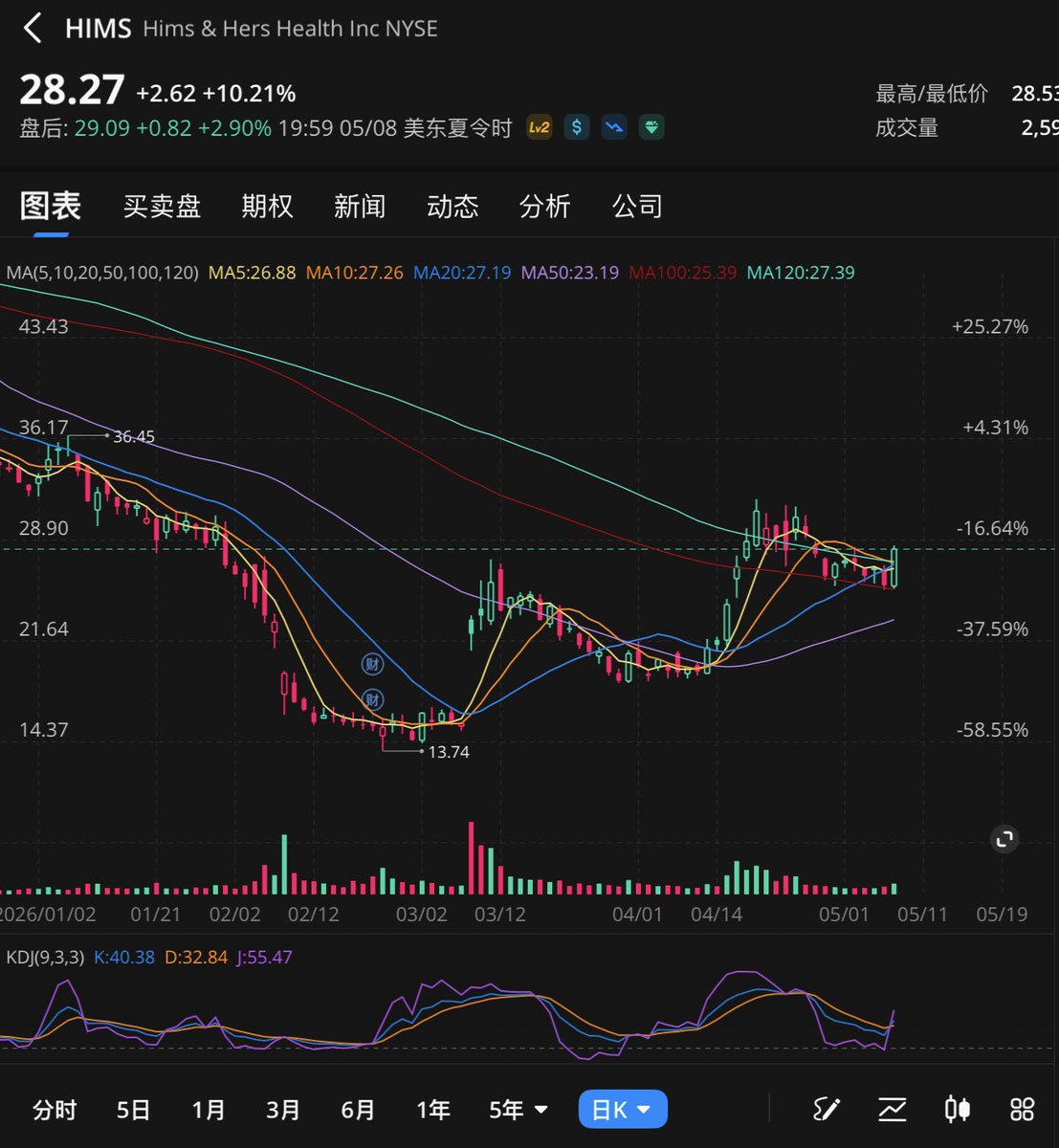Expand the 5年 period dropdown
1059x1148 pixels.
[518, 1110]
